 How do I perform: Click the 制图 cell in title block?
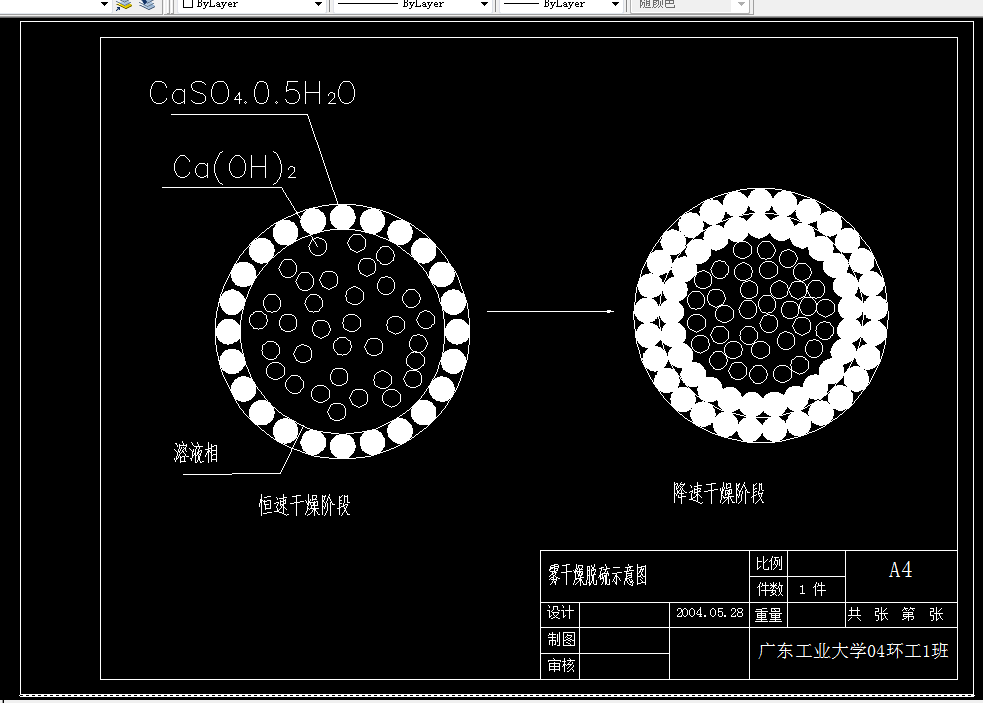tap(560, 639)
